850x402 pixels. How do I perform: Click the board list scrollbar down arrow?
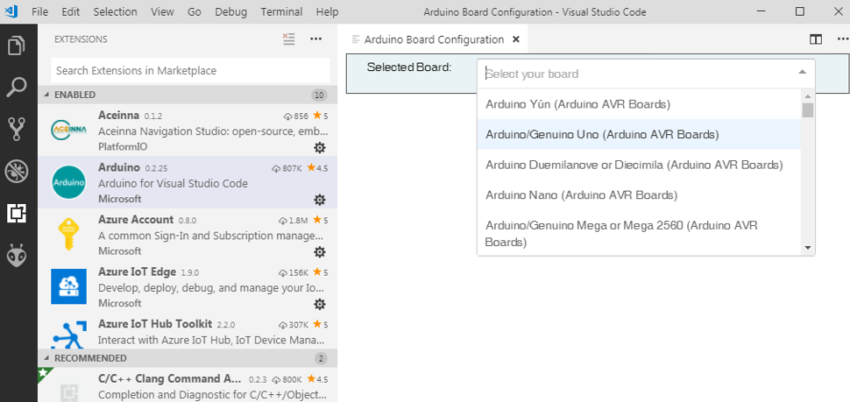(x=807, y=247)
